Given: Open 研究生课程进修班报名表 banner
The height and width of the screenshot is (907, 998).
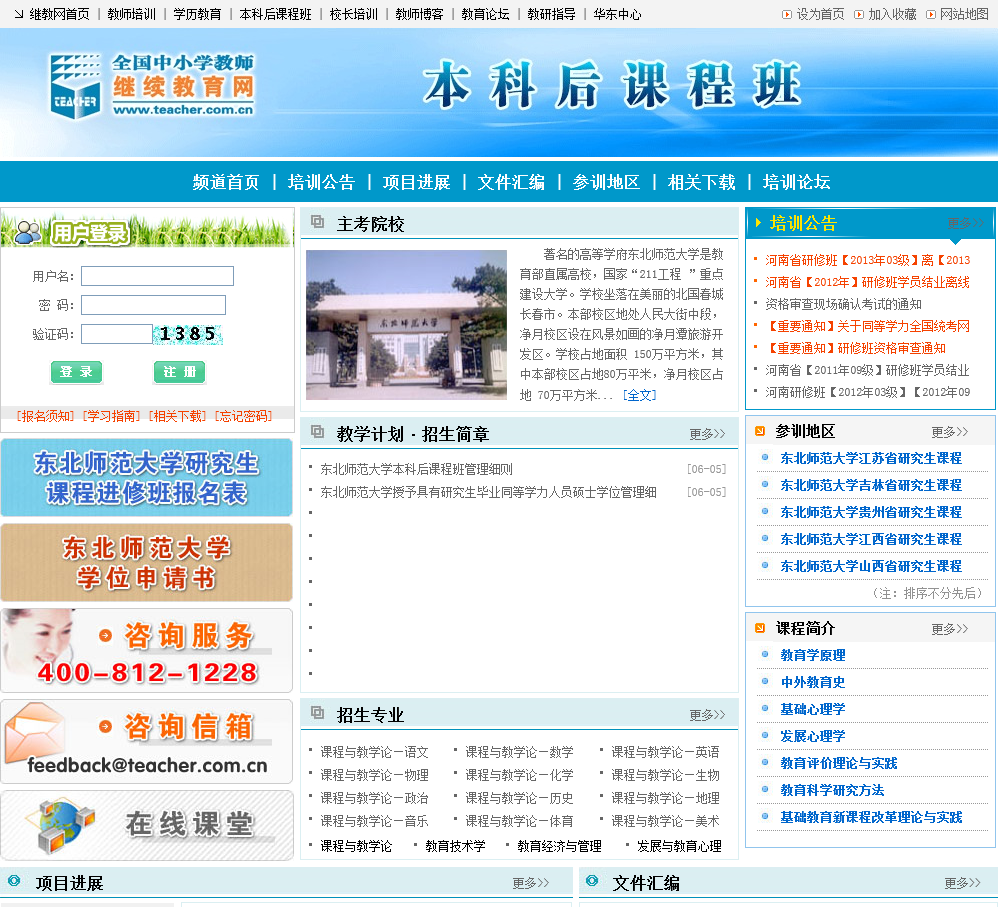Looking at the screenshot, I should (146, 477).
